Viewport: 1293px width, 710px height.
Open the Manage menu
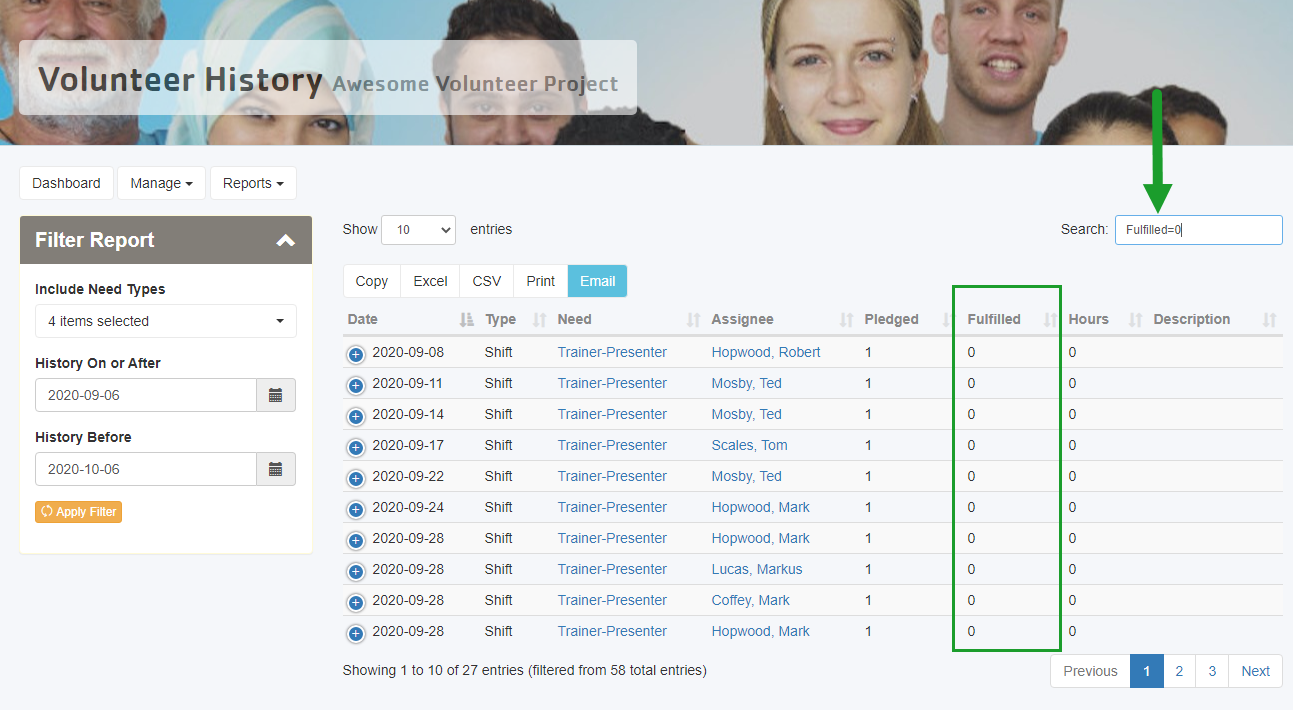point(161,183)
